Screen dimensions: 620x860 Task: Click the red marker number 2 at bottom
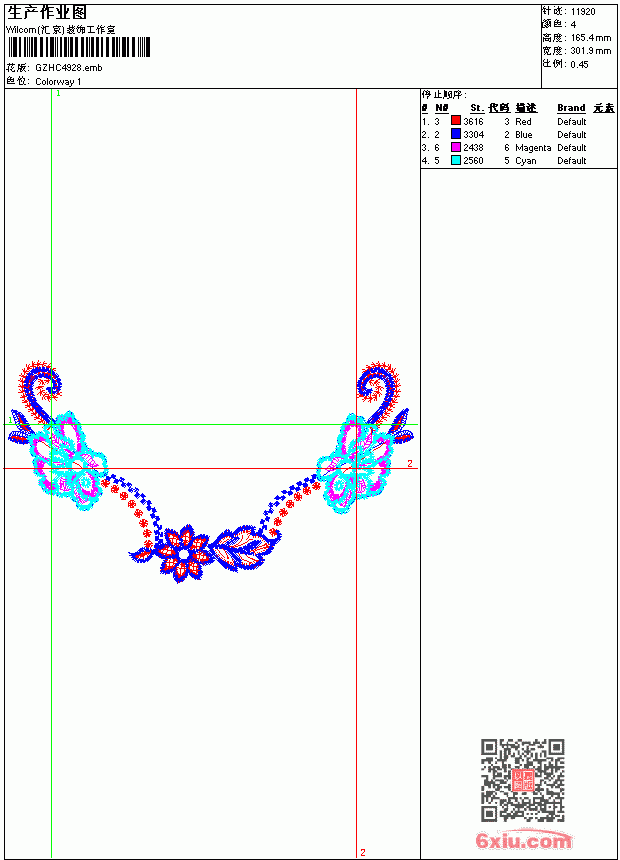pyautogui.click(x=363, y=852)
